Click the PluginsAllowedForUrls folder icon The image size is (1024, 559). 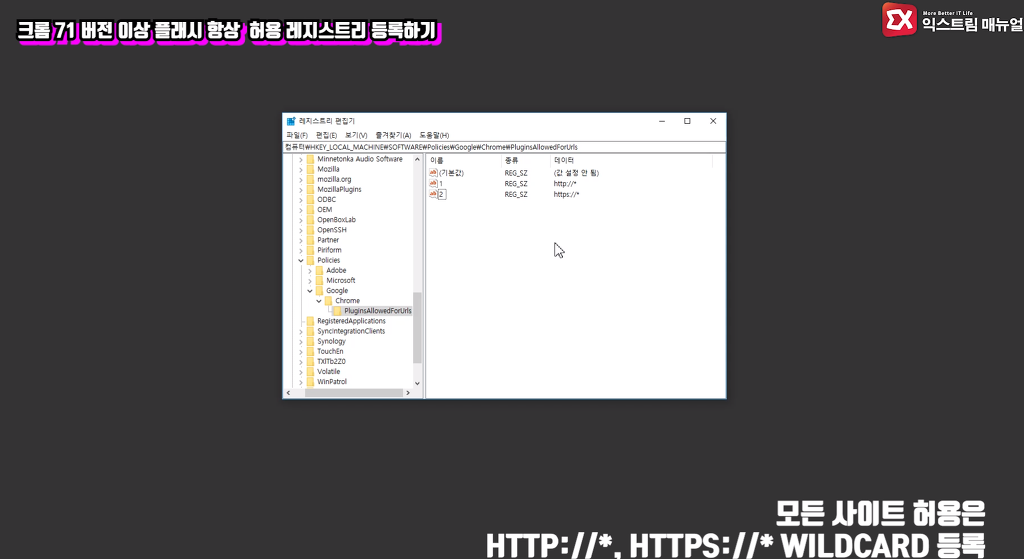pos(337,311)
